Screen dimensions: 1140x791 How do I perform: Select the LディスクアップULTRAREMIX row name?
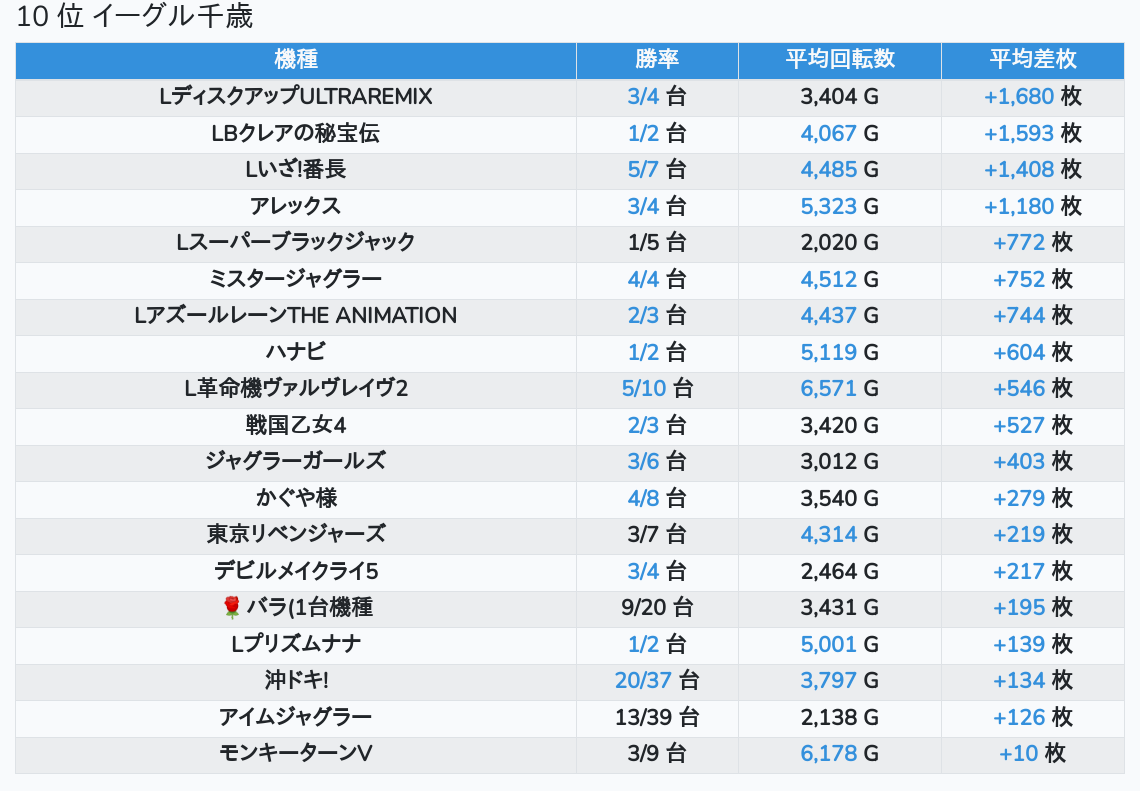(296, 97)
